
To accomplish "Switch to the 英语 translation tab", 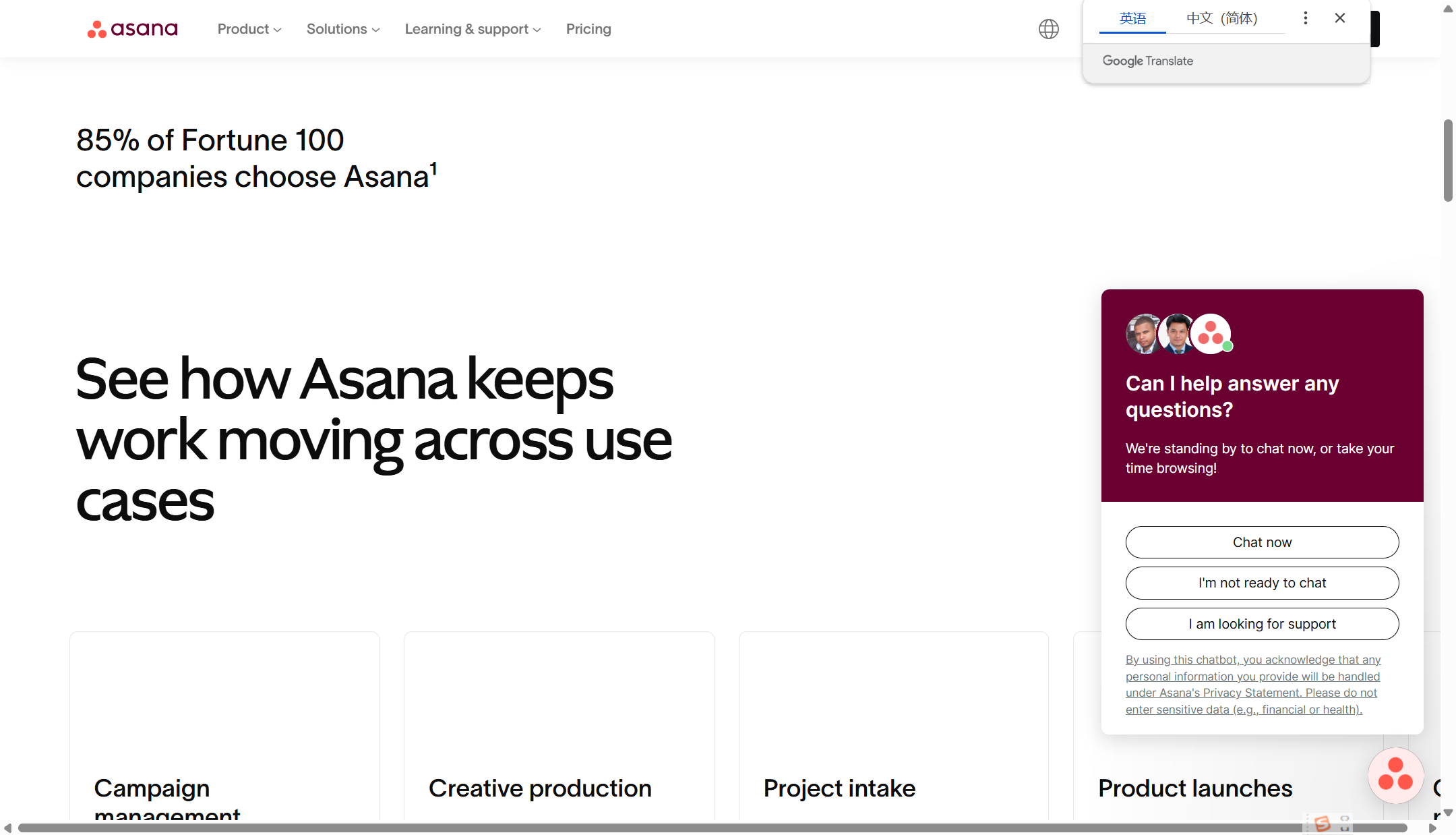I will (1132, 18).
